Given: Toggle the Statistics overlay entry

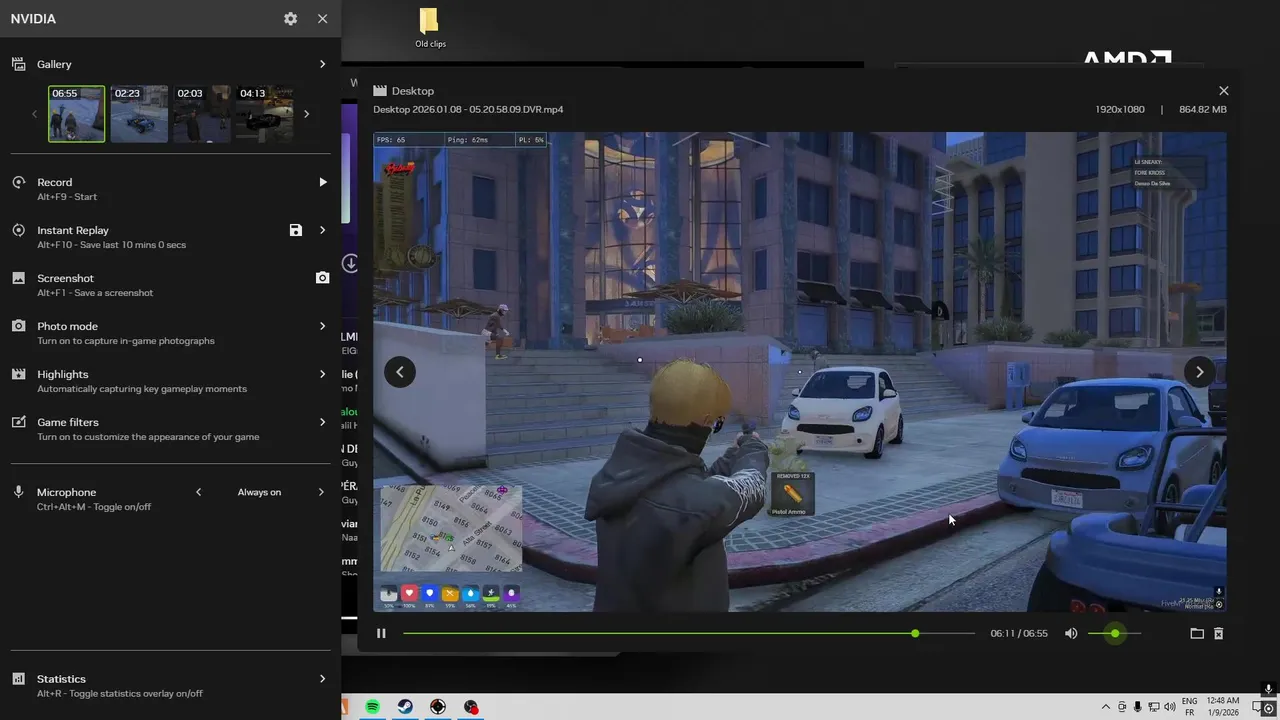Looking at the screenshot, I should 61,679.
